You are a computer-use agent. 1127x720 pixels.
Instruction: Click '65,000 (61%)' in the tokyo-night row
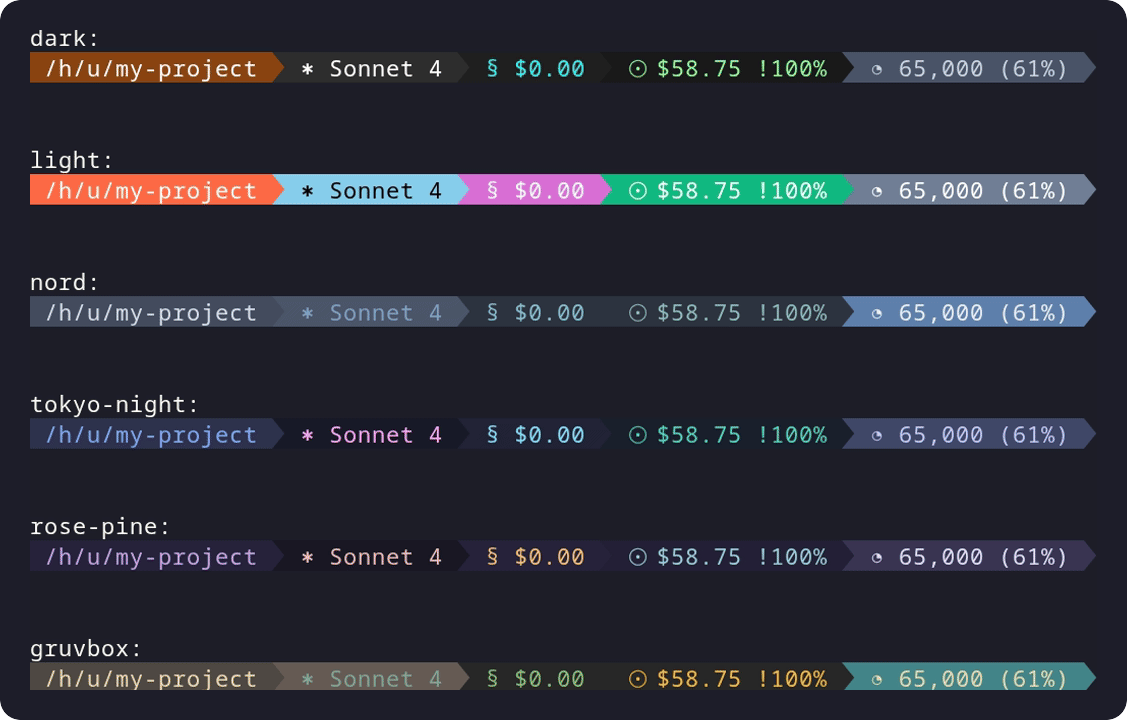point(983,435)
